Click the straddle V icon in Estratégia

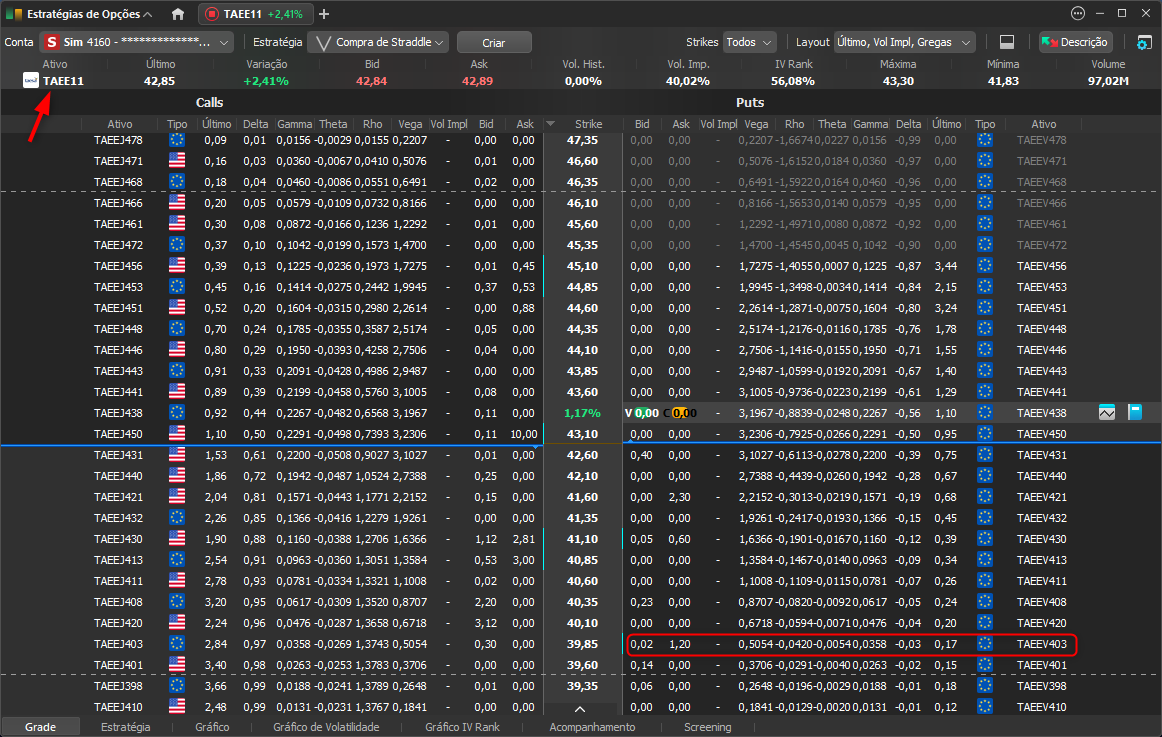tap(323, 43)
